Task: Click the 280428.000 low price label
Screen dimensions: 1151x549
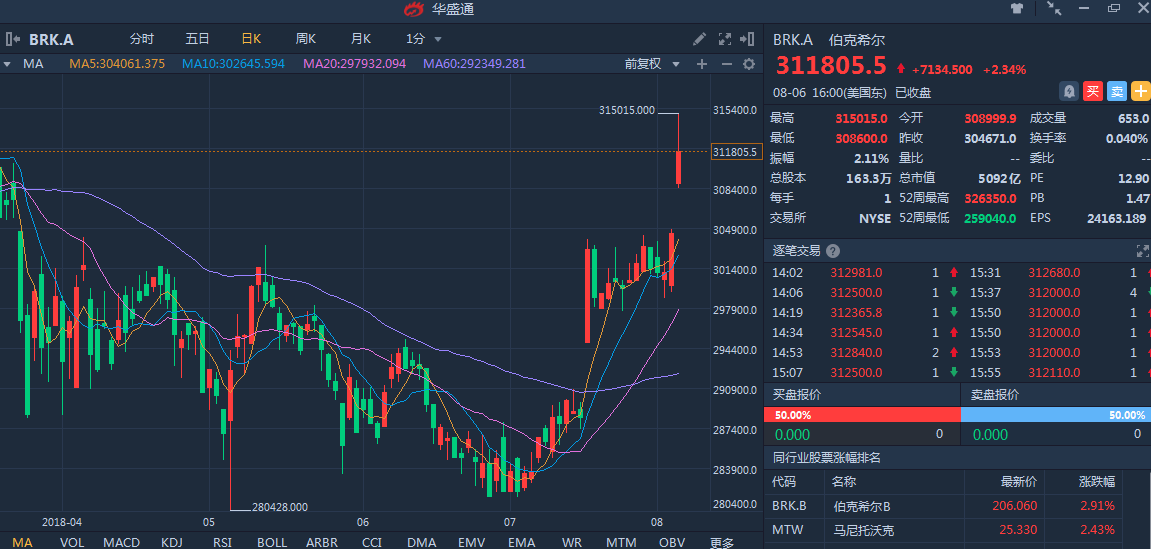Action: pyautogui.click(x=280, y=506)
